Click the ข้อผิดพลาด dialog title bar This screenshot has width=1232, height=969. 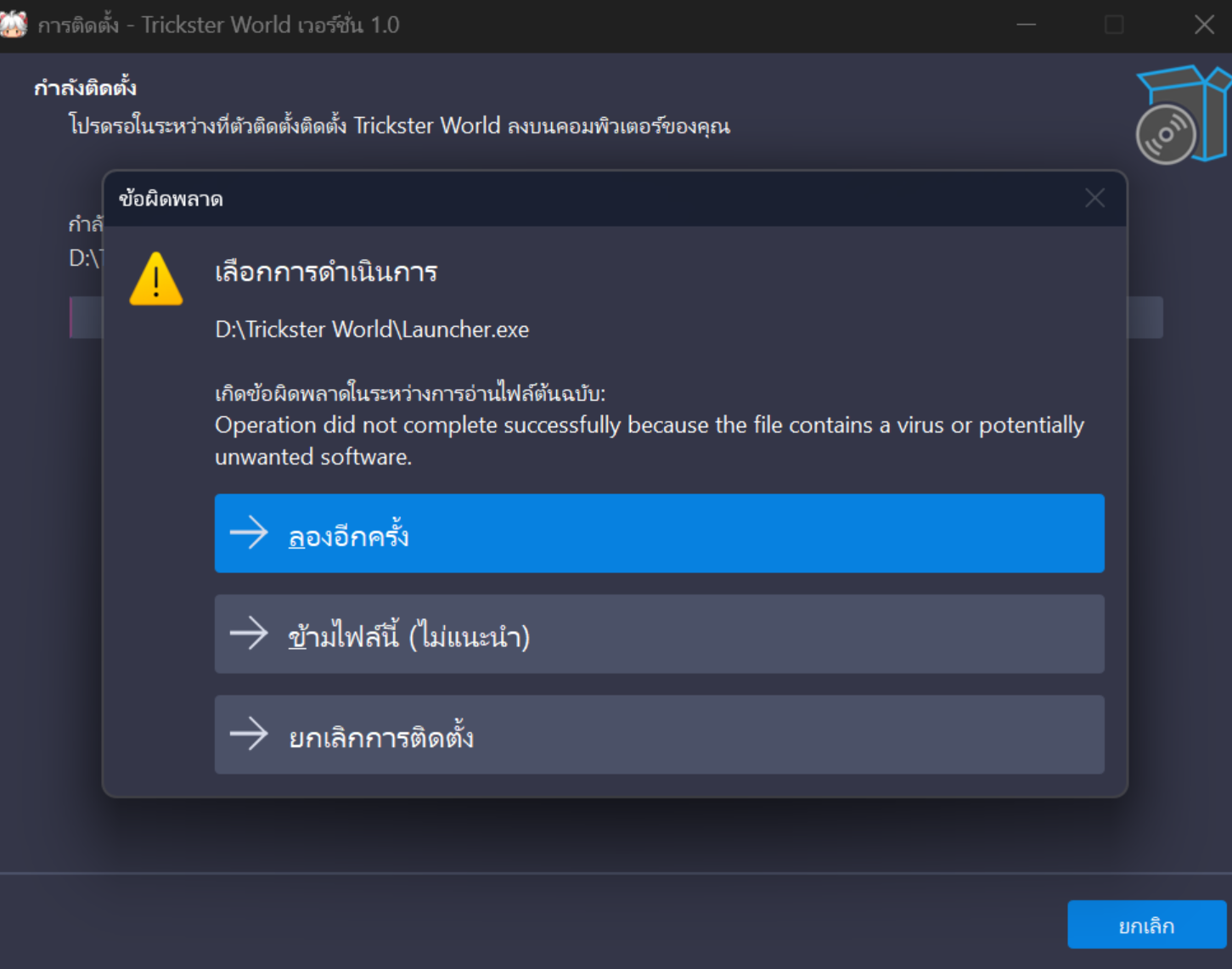pos(594,199)
